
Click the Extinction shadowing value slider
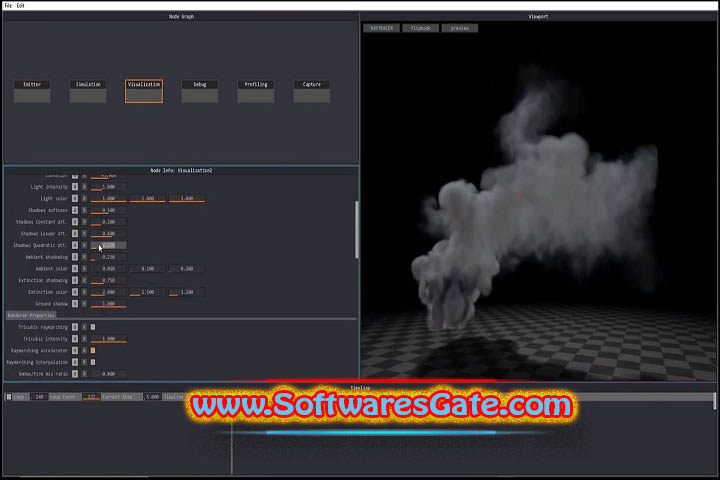click(x=108, y=280)
